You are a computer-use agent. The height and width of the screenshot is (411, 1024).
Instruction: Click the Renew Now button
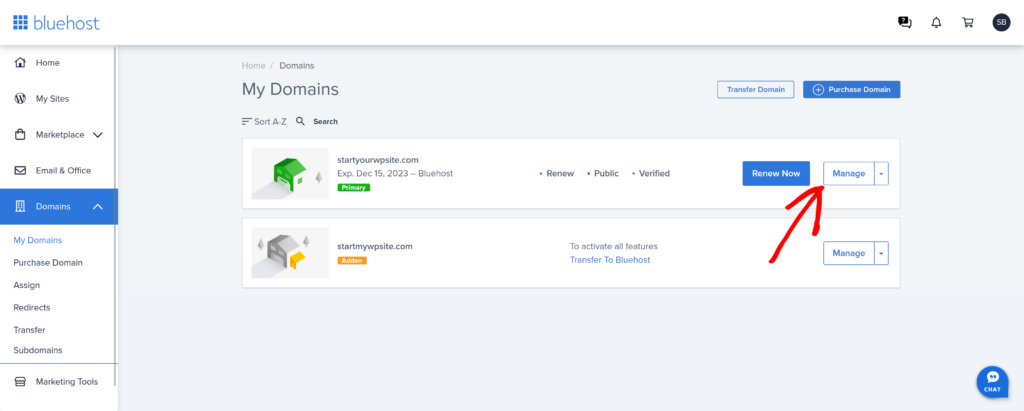775,173
